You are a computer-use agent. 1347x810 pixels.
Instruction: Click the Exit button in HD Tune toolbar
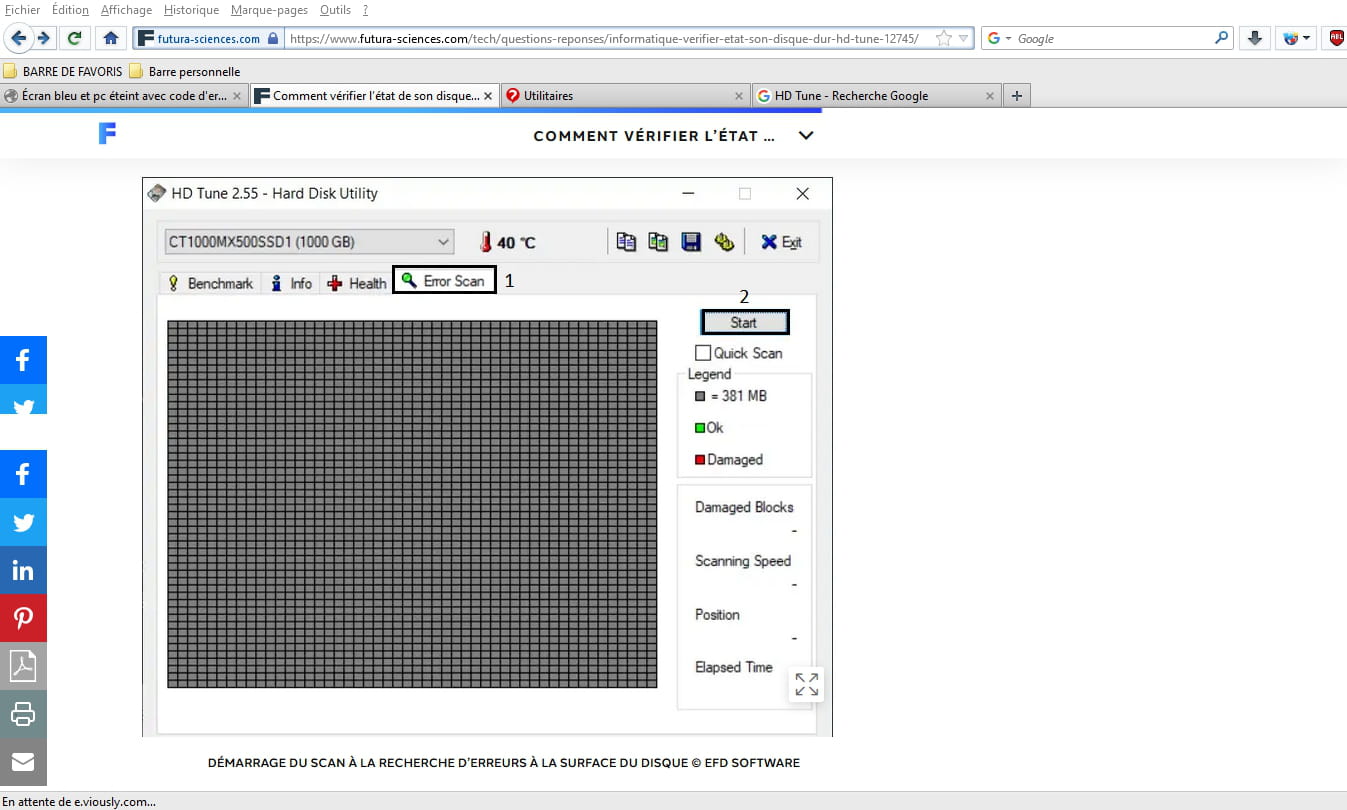(x=781, y=242)
